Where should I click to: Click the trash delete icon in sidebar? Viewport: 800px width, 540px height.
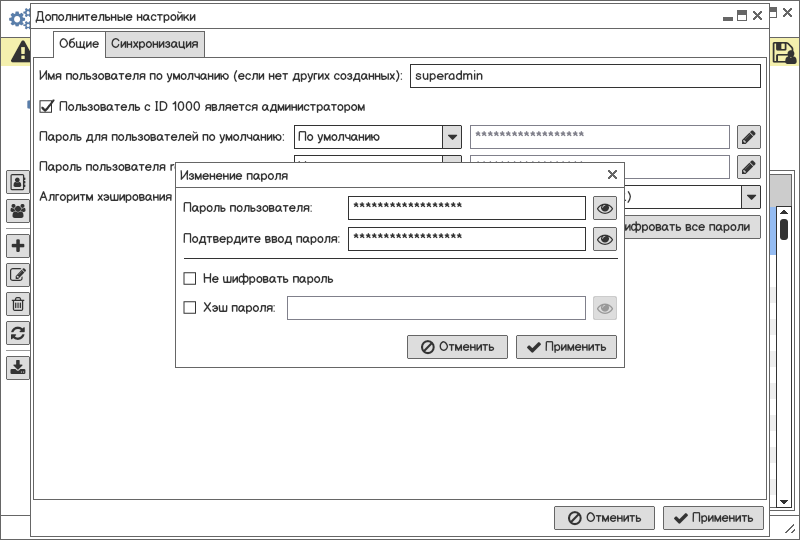click(x=18, y=304)
